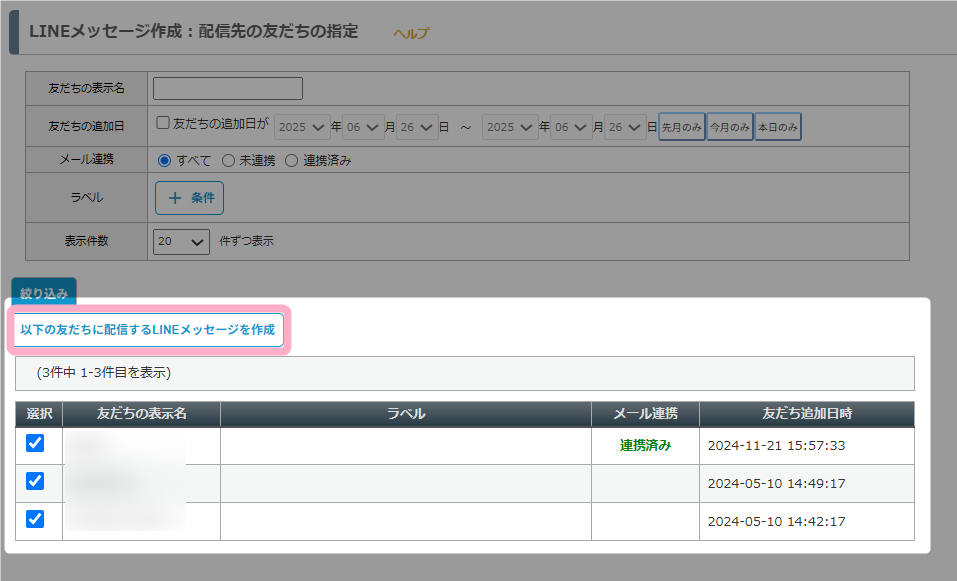
Task: Select the 連携済み radio button
Action: point(292,161)
